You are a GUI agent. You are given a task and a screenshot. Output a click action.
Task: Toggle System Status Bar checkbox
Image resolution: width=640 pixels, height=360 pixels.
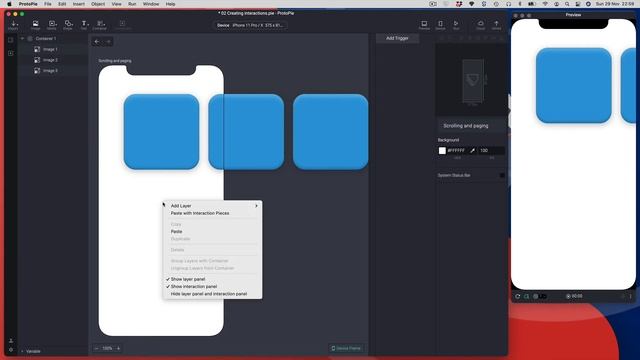(502, 176)
